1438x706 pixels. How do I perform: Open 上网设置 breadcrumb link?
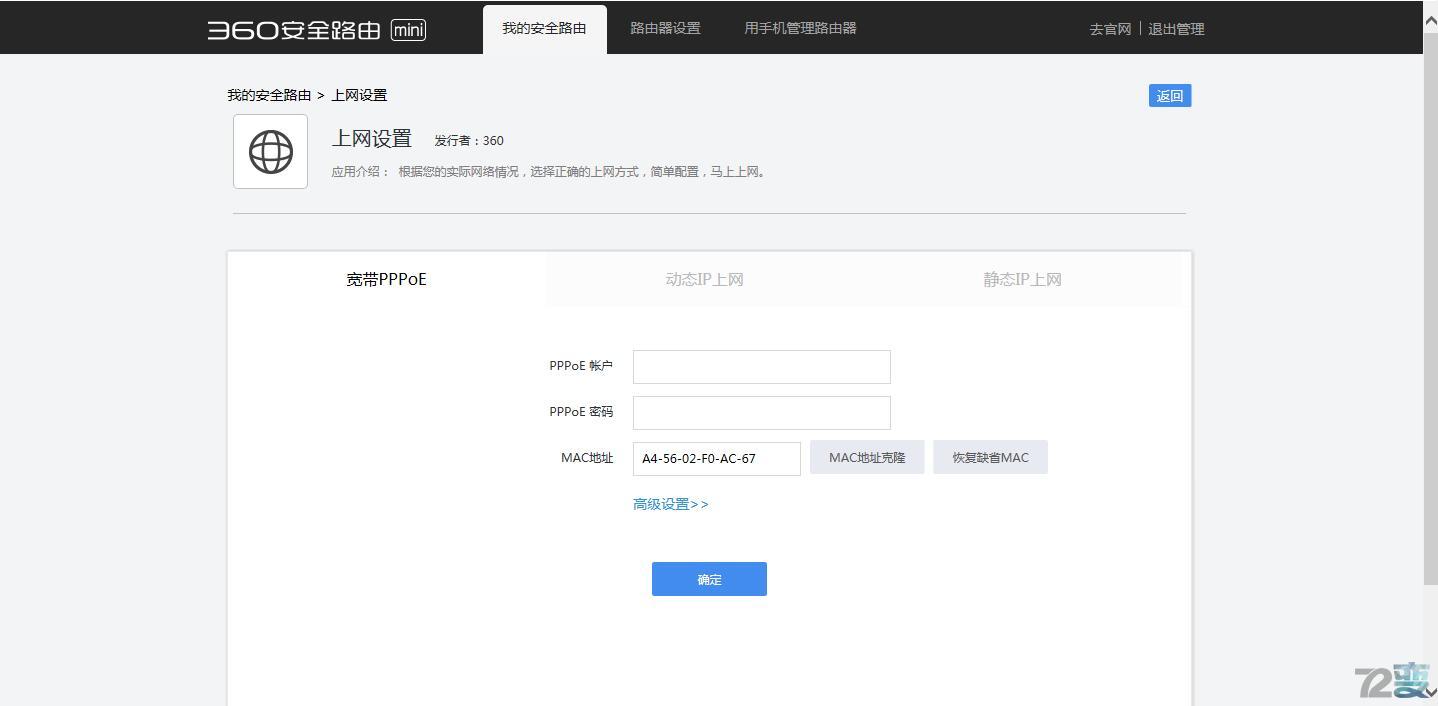point(357,94)
